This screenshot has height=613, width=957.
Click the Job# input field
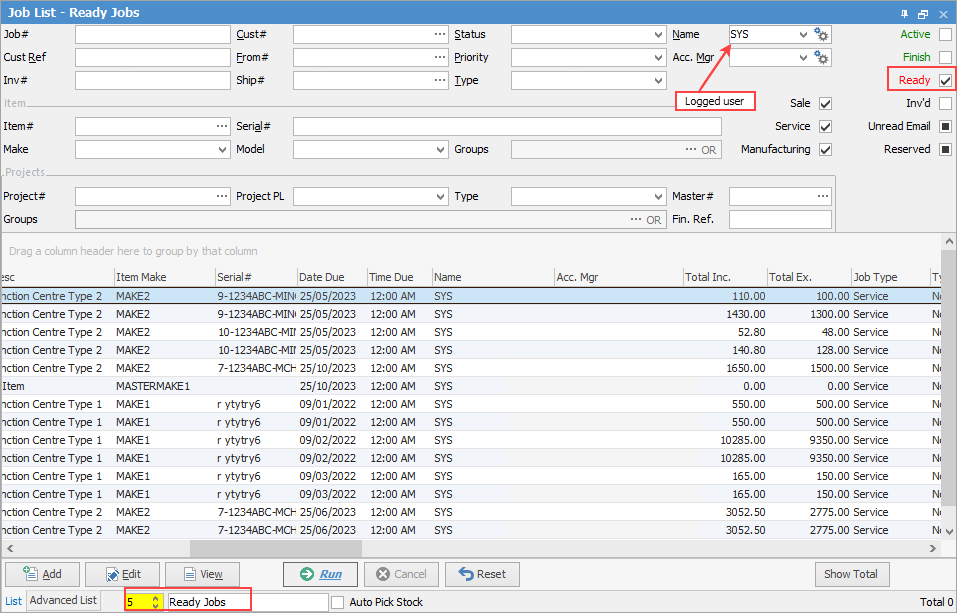tap(152, 35)
